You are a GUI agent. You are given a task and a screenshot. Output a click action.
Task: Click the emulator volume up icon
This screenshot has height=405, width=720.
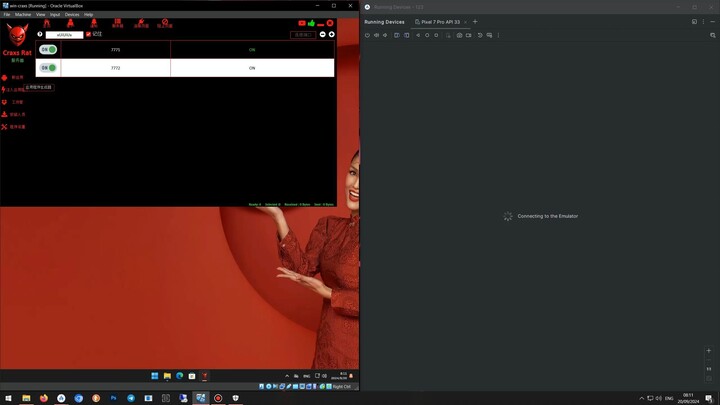377,35
